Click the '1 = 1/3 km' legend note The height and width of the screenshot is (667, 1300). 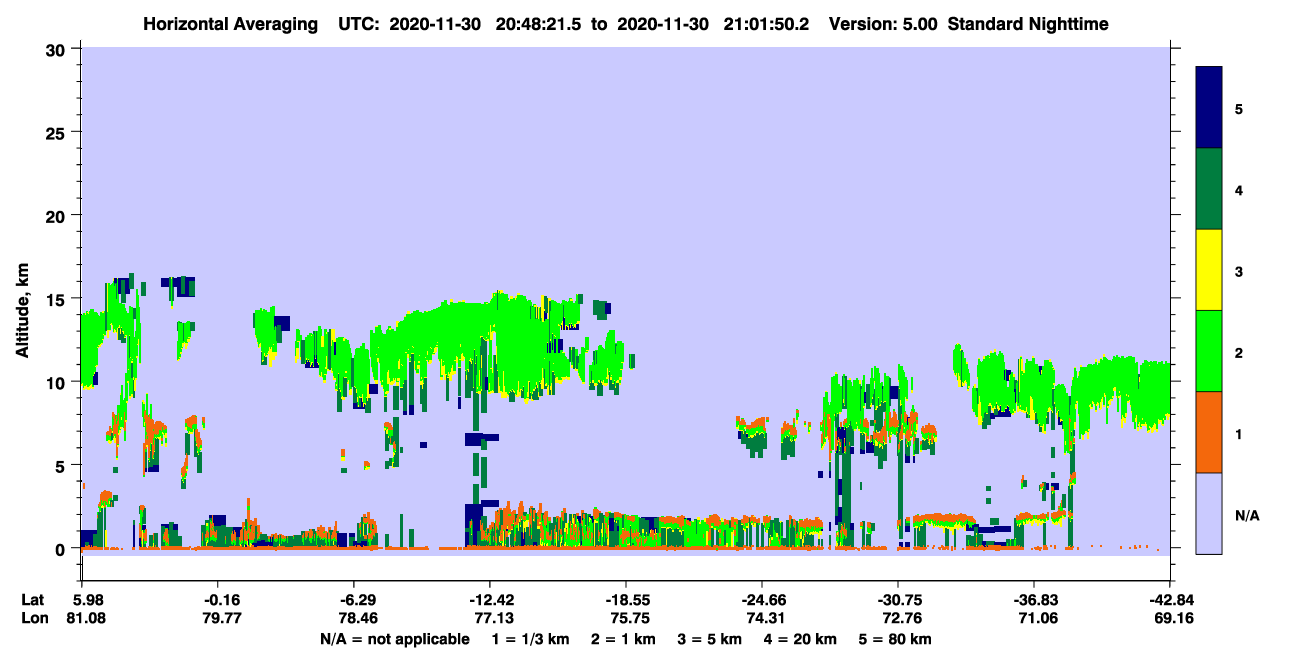tap(531, 639)
